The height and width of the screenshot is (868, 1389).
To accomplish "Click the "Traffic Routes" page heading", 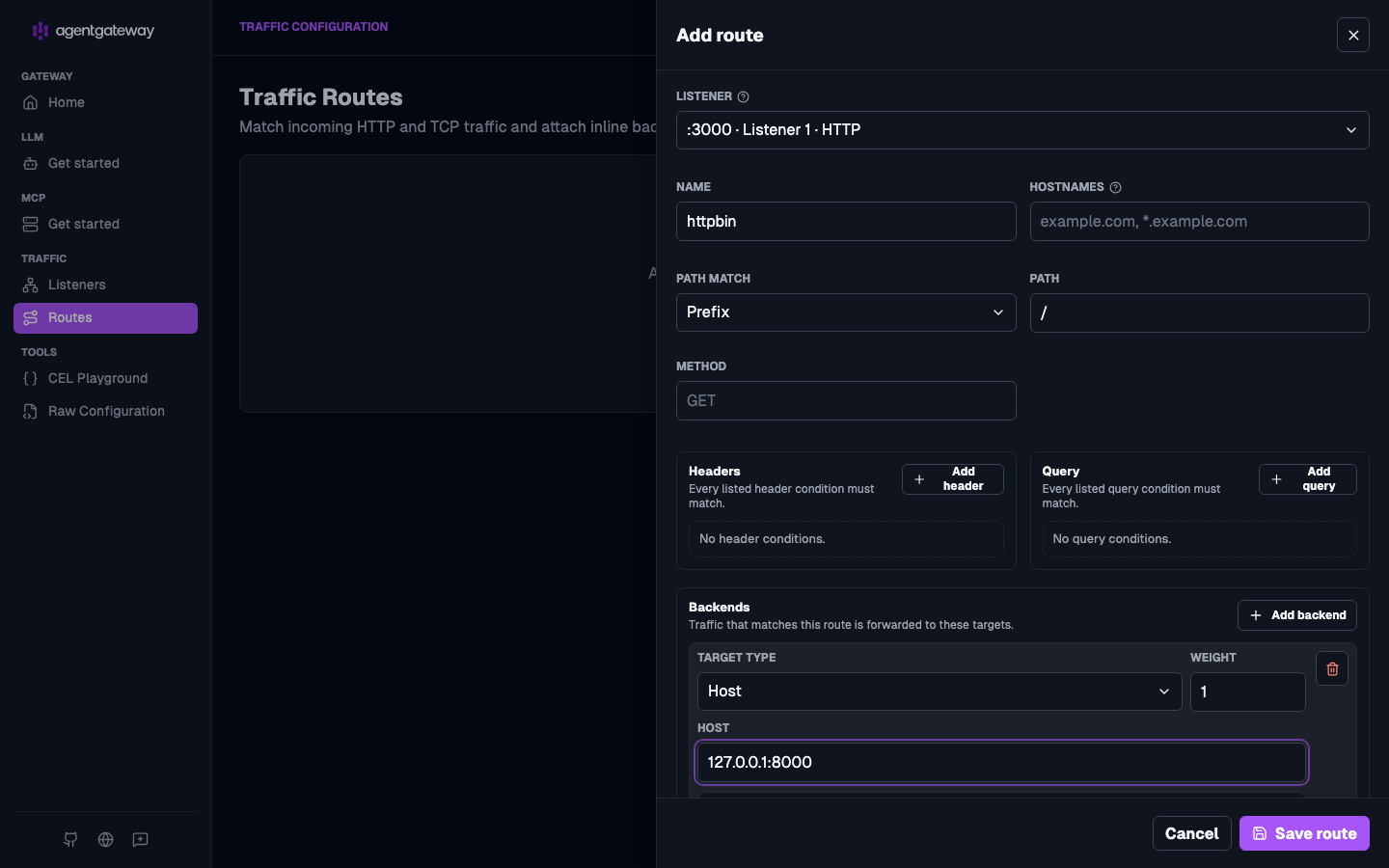I will 321,97.
